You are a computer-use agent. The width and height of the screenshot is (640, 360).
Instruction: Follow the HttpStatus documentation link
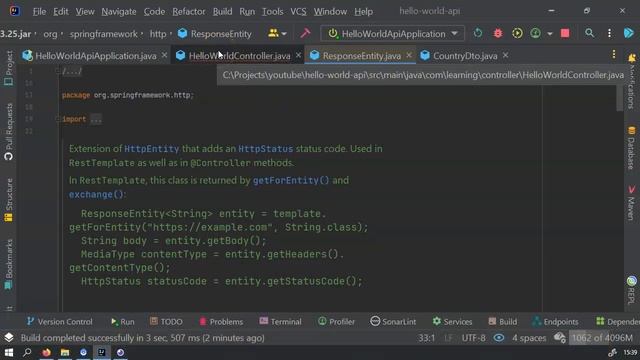265,149
